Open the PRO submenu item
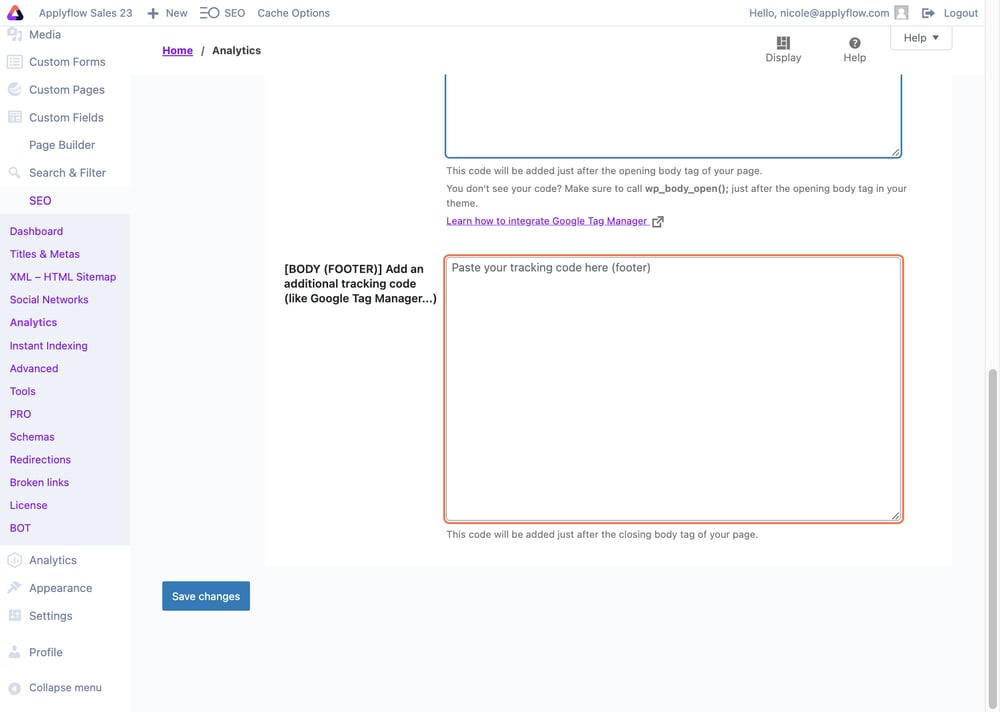1000x712 pixels. pyautogui.click(x=20, y=414)
